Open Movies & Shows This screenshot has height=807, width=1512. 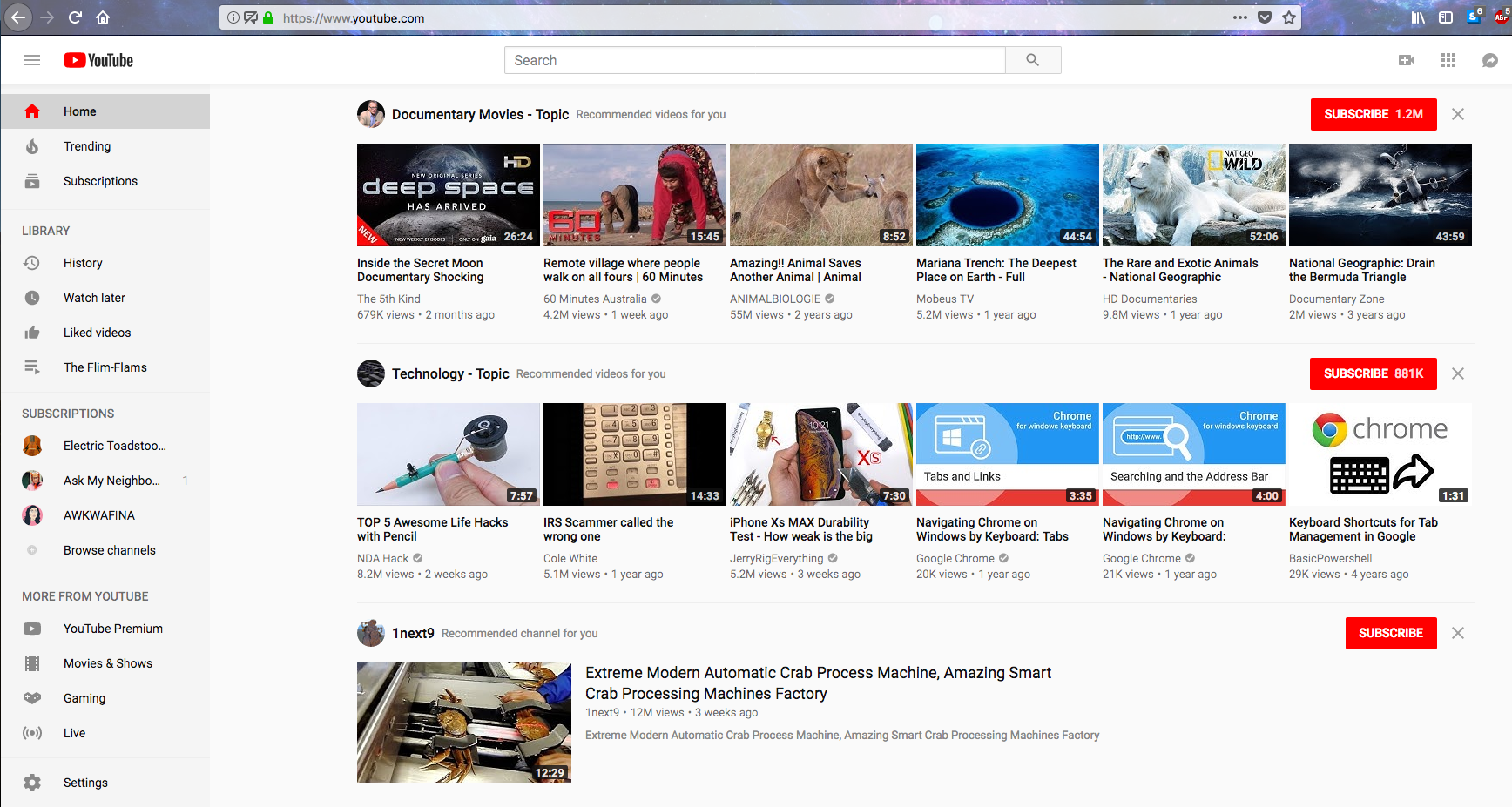click(x=105, y=663)
